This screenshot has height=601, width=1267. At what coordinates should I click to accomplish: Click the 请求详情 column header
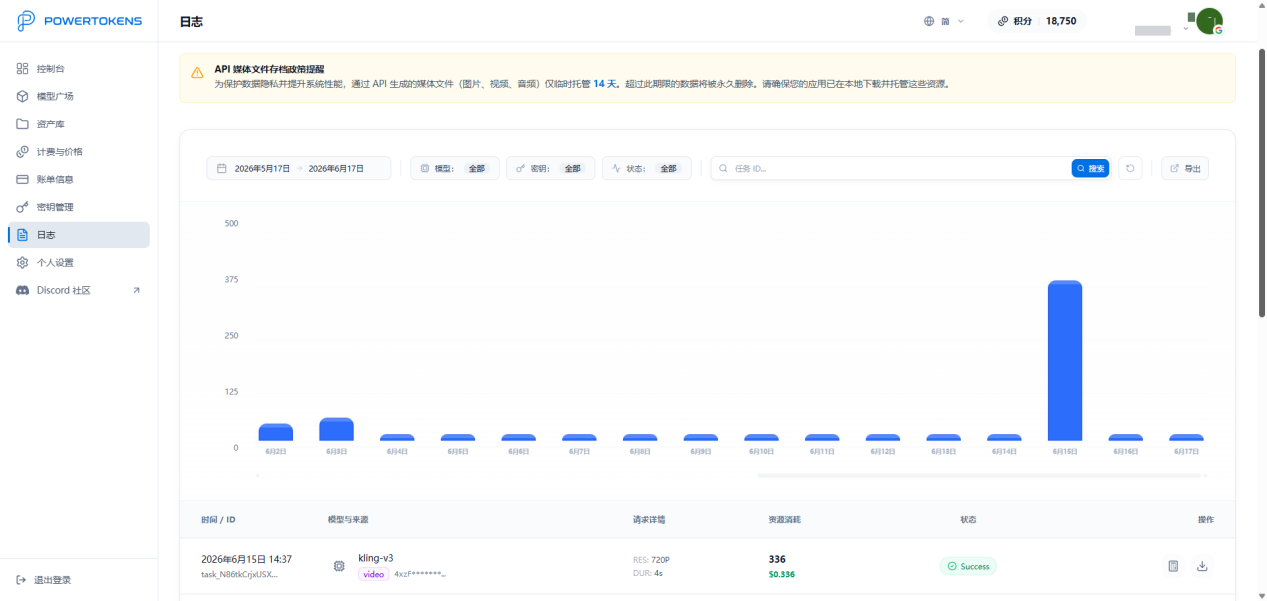(649, 520)
